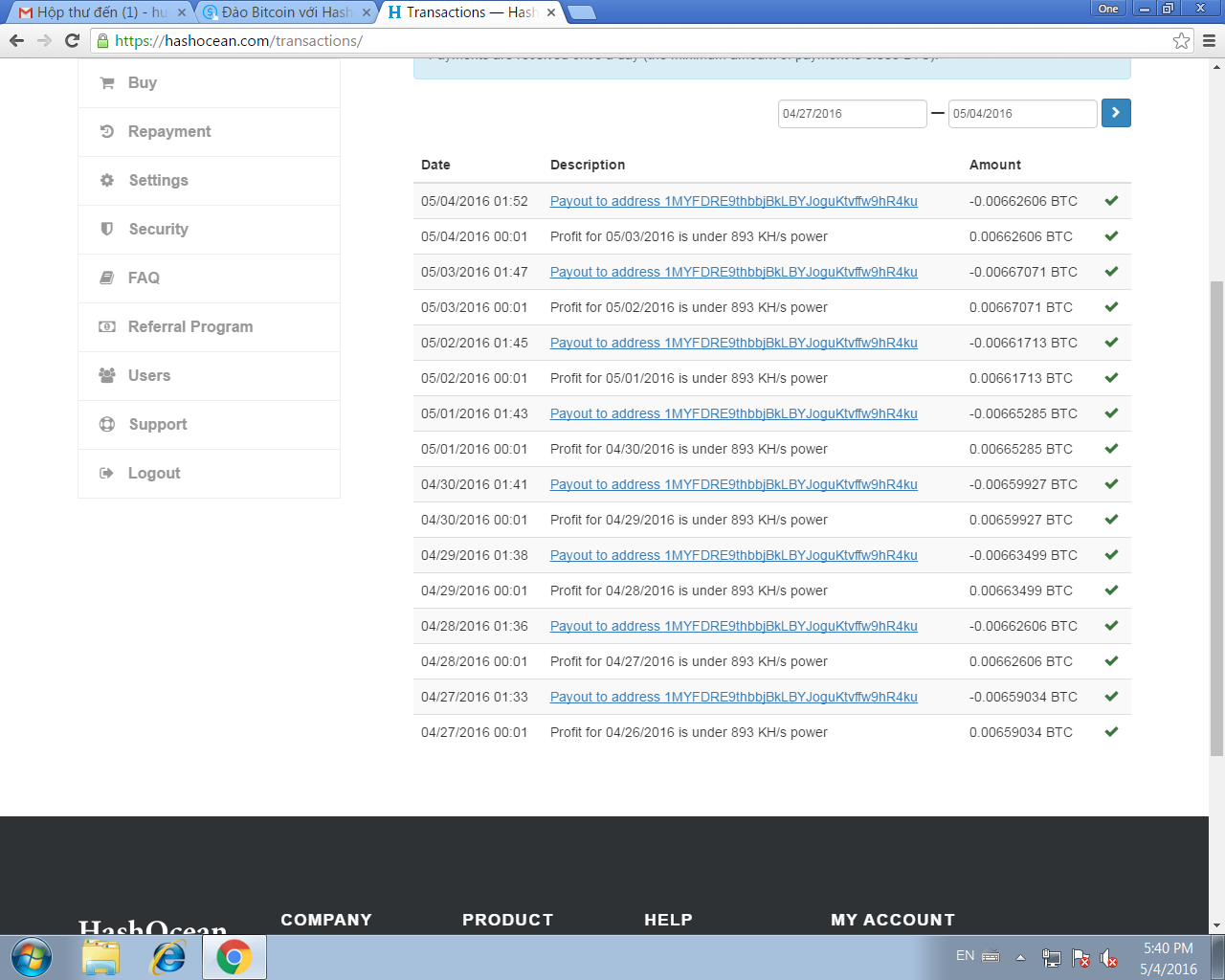Click the FAQ book icon
1225x980 pixels.
click(107, 278)
